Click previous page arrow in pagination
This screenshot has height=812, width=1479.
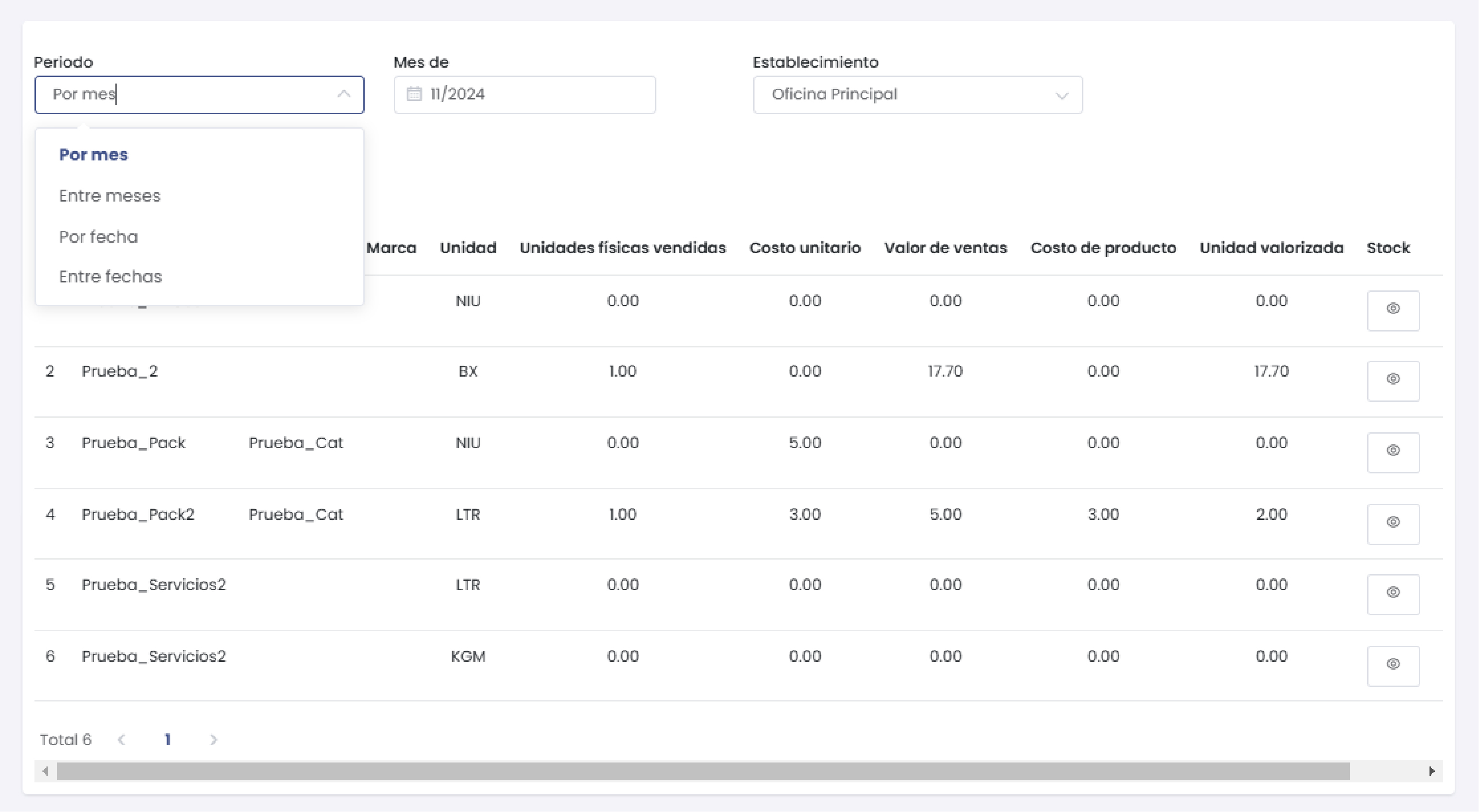click(121, 740)
